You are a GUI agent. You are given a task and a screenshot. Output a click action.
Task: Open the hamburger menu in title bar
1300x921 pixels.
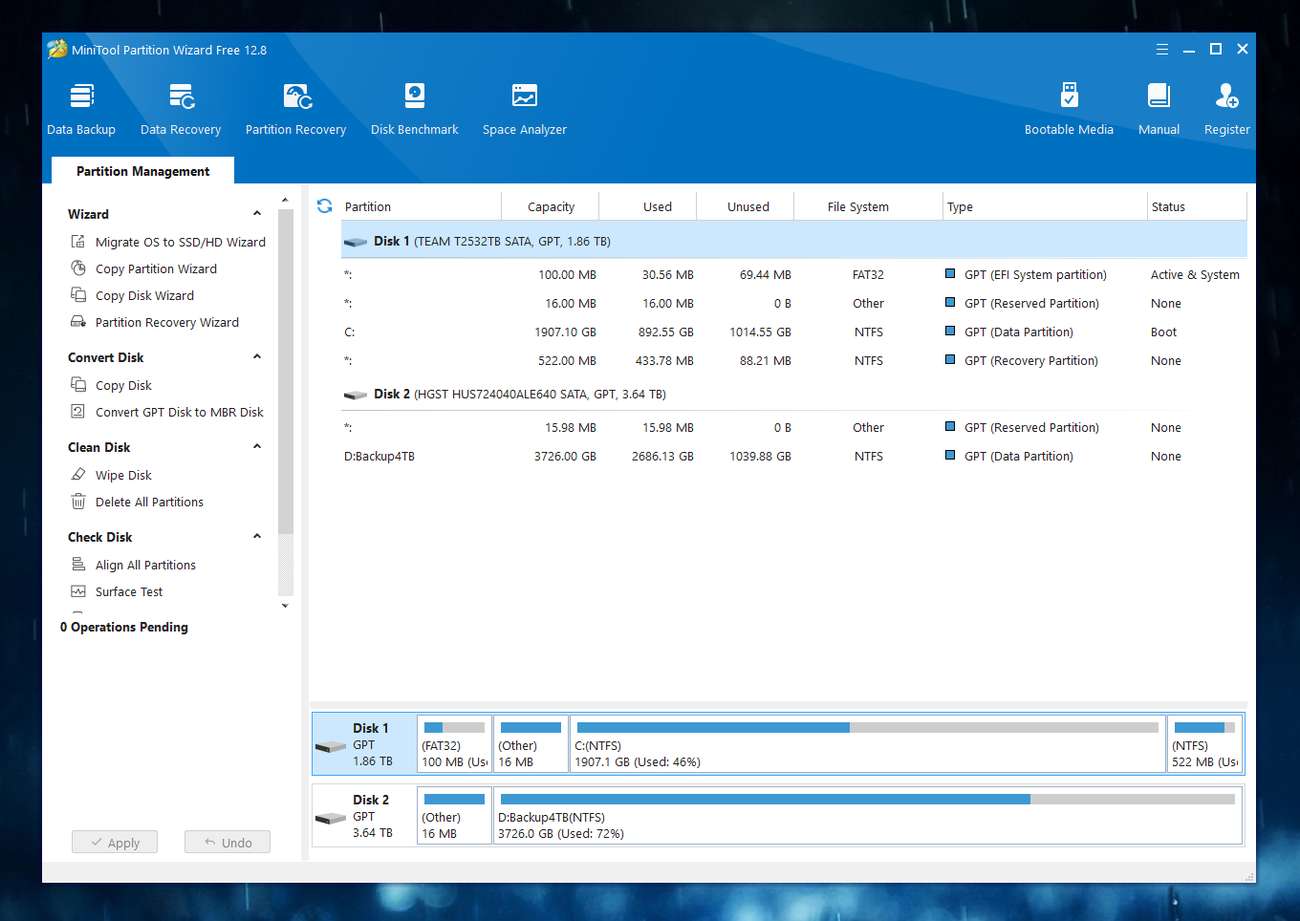[x=1162, y=49]
